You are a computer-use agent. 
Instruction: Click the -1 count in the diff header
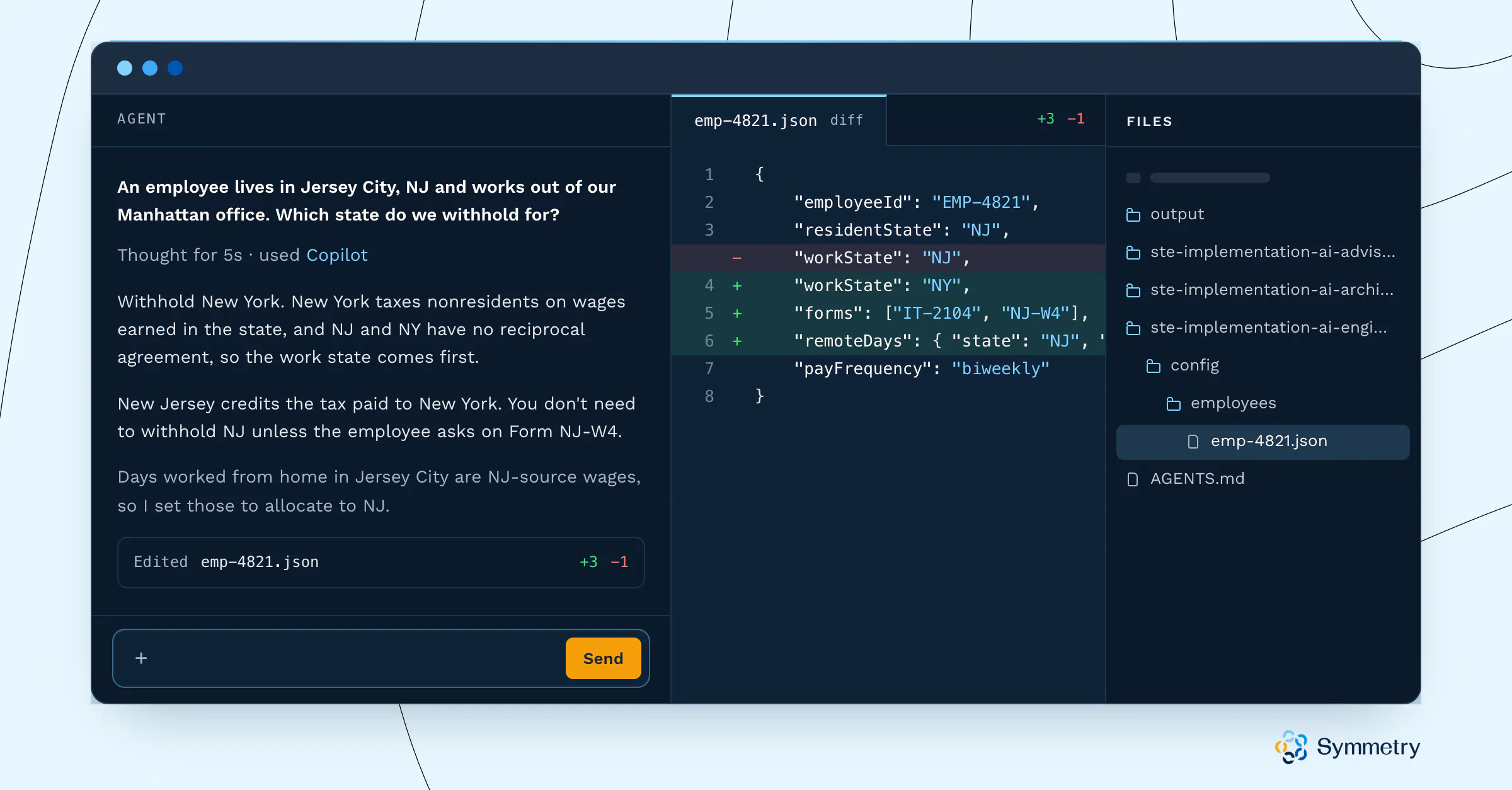coord(1076,119)
